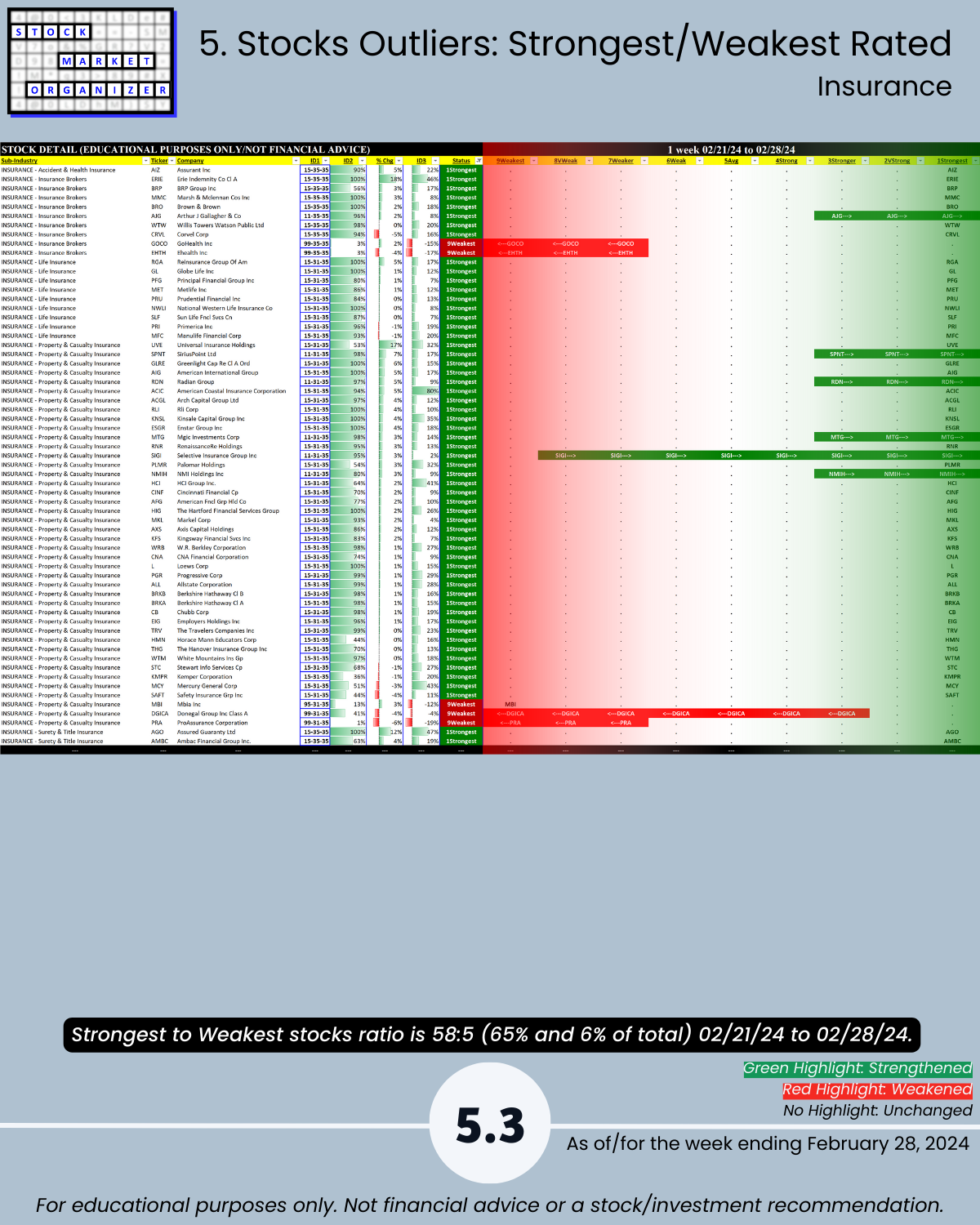Open the 7Weaker column filter arrow
Viewport: 980px width, 1225px height.
click(x=644, y=161)
